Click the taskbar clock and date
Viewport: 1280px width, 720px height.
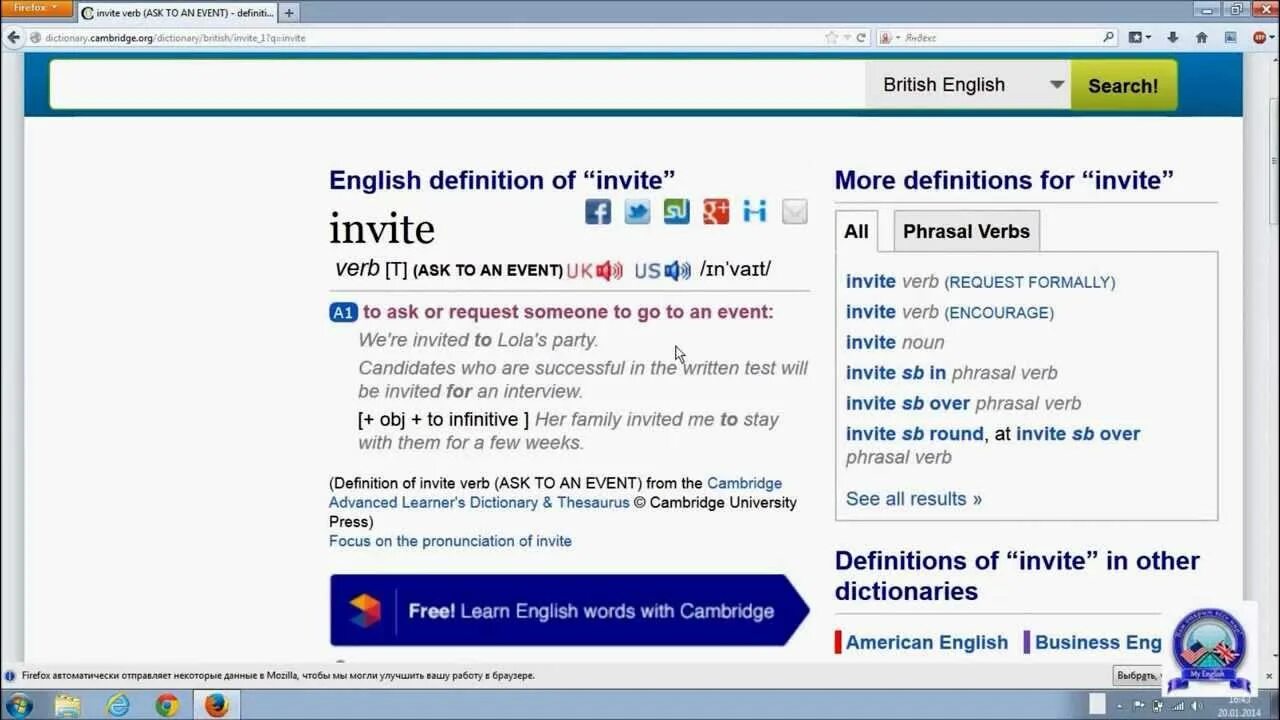[1240, 706]
